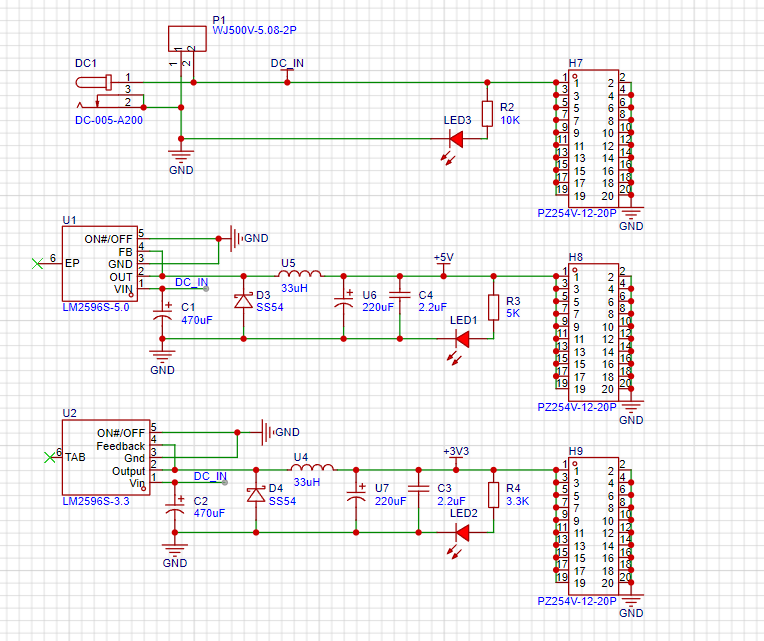The height and width of the screenshot is (641, 764).
Task: Click the PZ254V-12-20P label under H8
Action: [576, 408]
